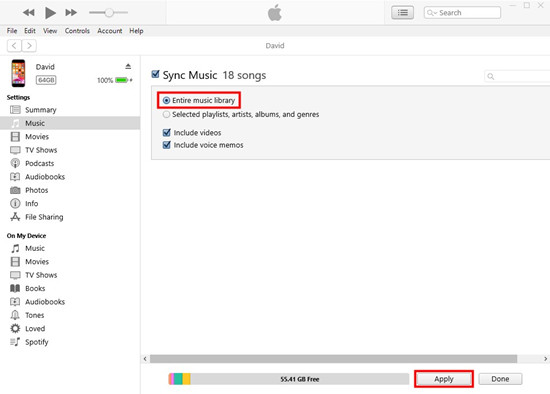Eject the David device
The height and width of the screenshot is (394, 550).
pos(128,66)
